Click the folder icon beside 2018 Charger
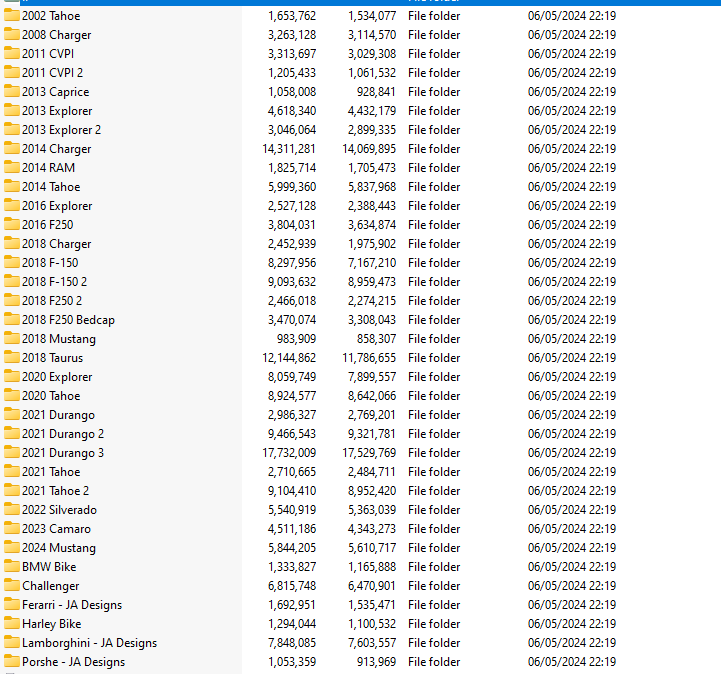This screenshot has height=674, width=721. 11,244
